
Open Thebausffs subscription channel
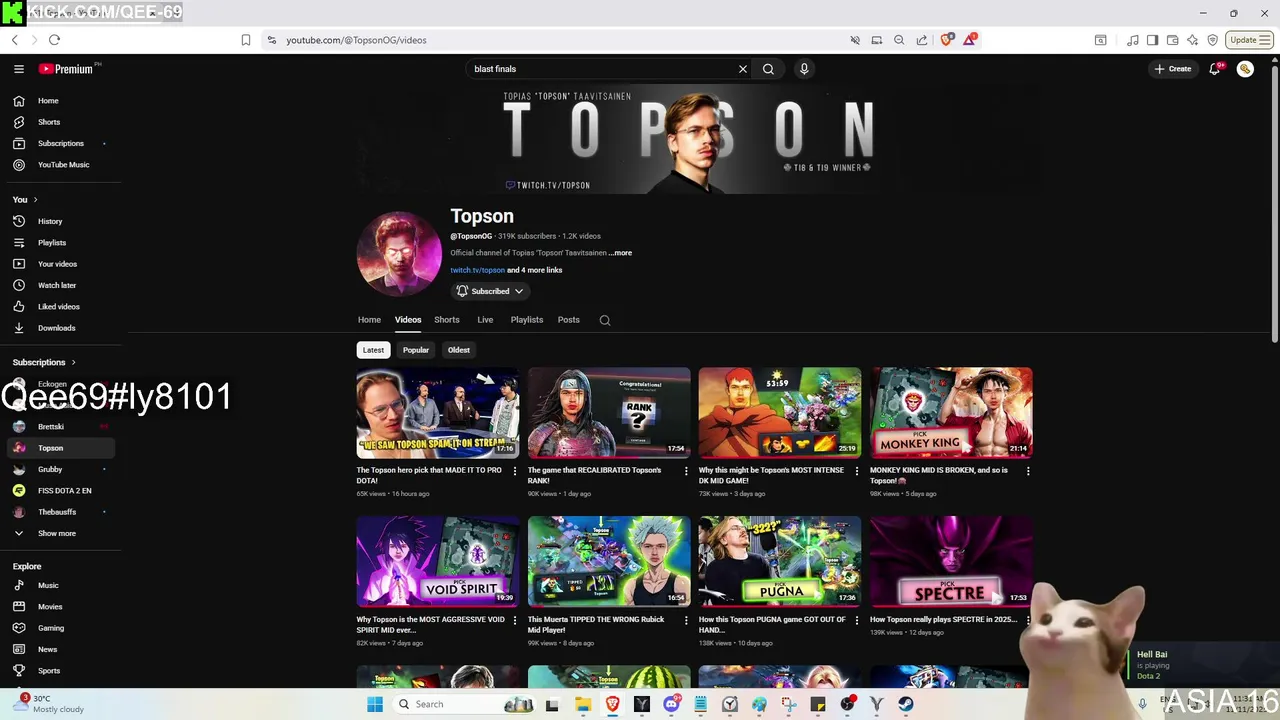click(60, 512)
